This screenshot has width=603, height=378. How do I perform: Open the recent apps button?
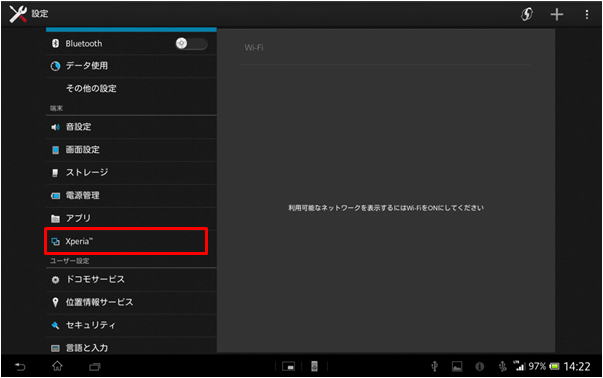(95, 367)
